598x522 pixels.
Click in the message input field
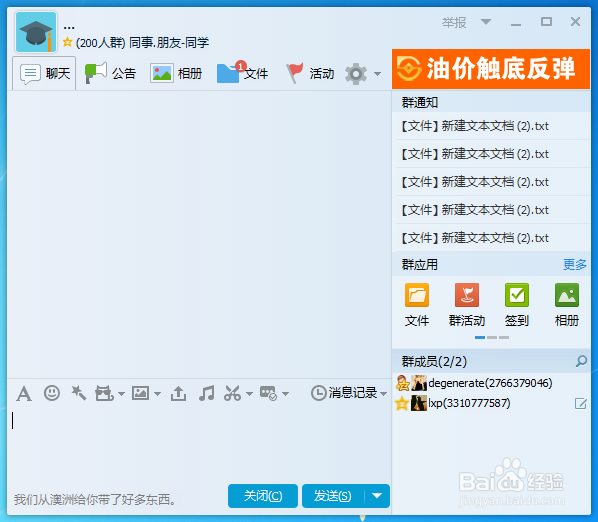(199, 444)
